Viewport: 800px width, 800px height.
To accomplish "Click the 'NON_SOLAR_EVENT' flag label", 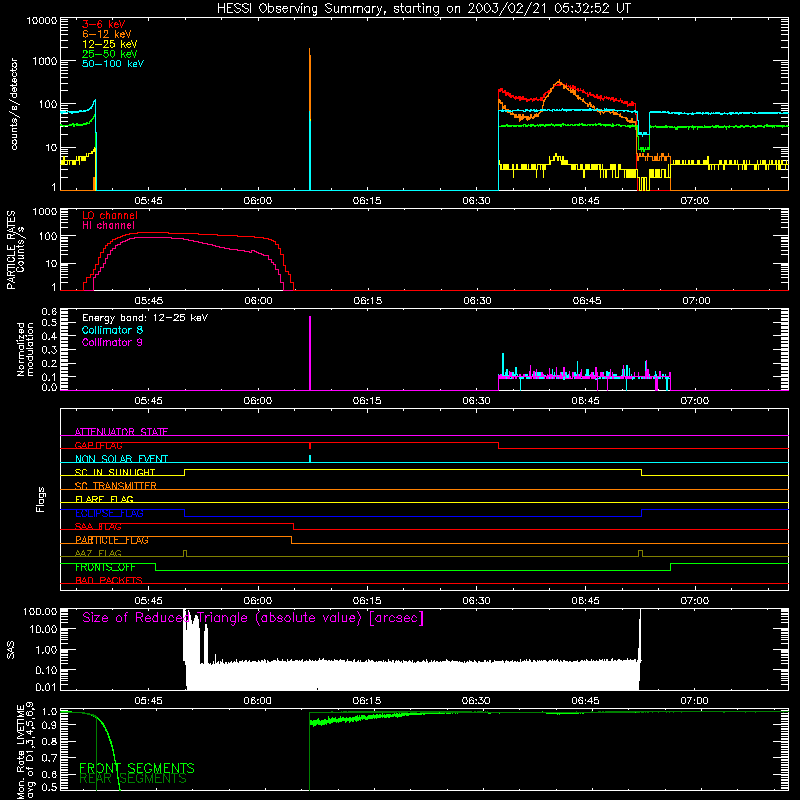I will 121,459.
